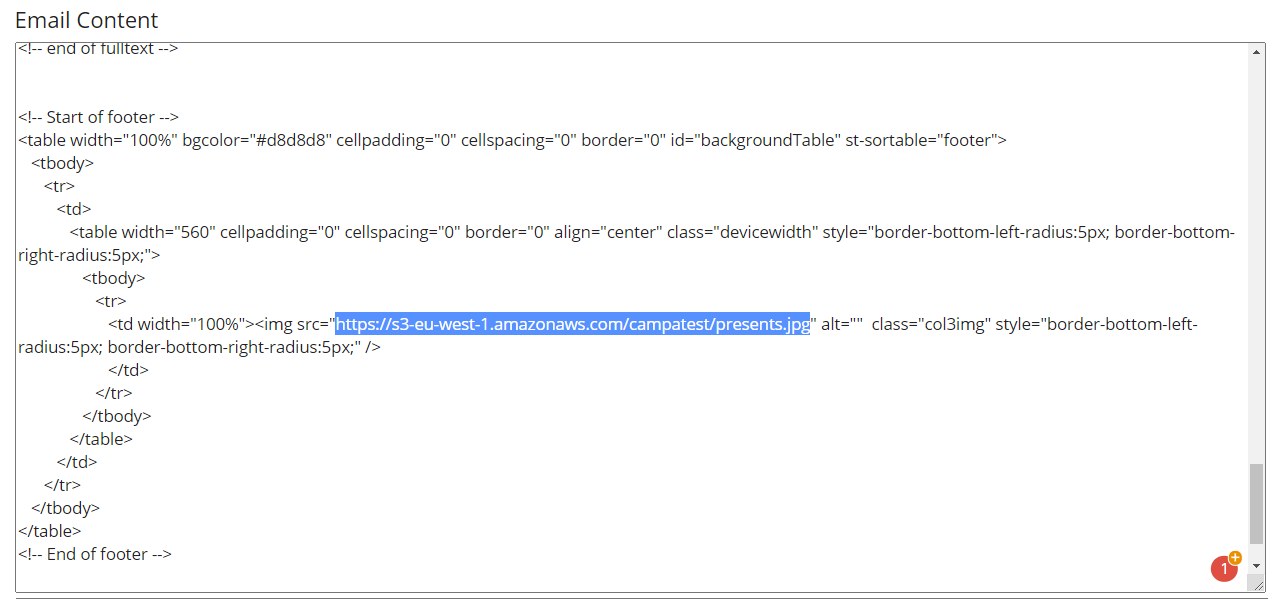This screenshot has height=599, width=1281.
Task: Click the final closing </table> tag line
Action: 50,531
